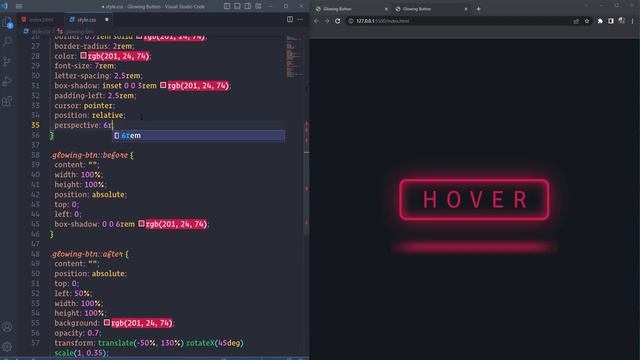Click the site information icon in the address bar
This screenshot has height=360, width=640.
[x=351, y=21]
